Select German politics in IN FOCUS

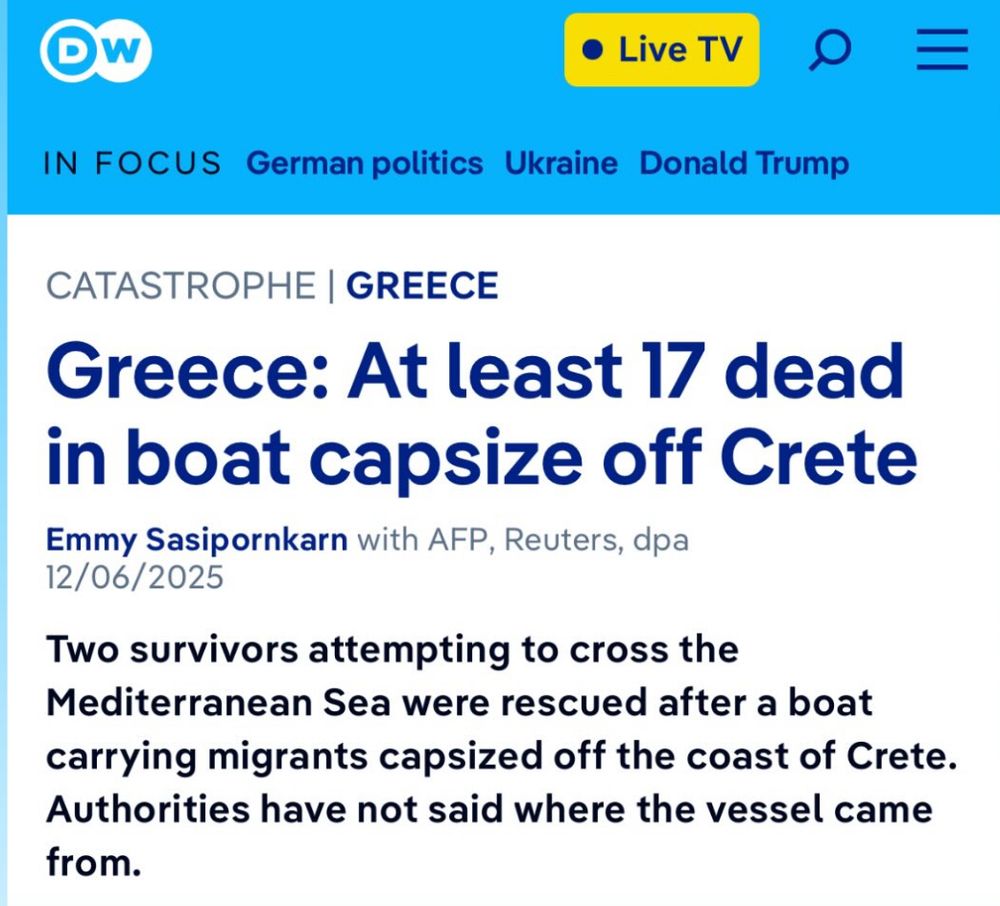pos(365,163)
